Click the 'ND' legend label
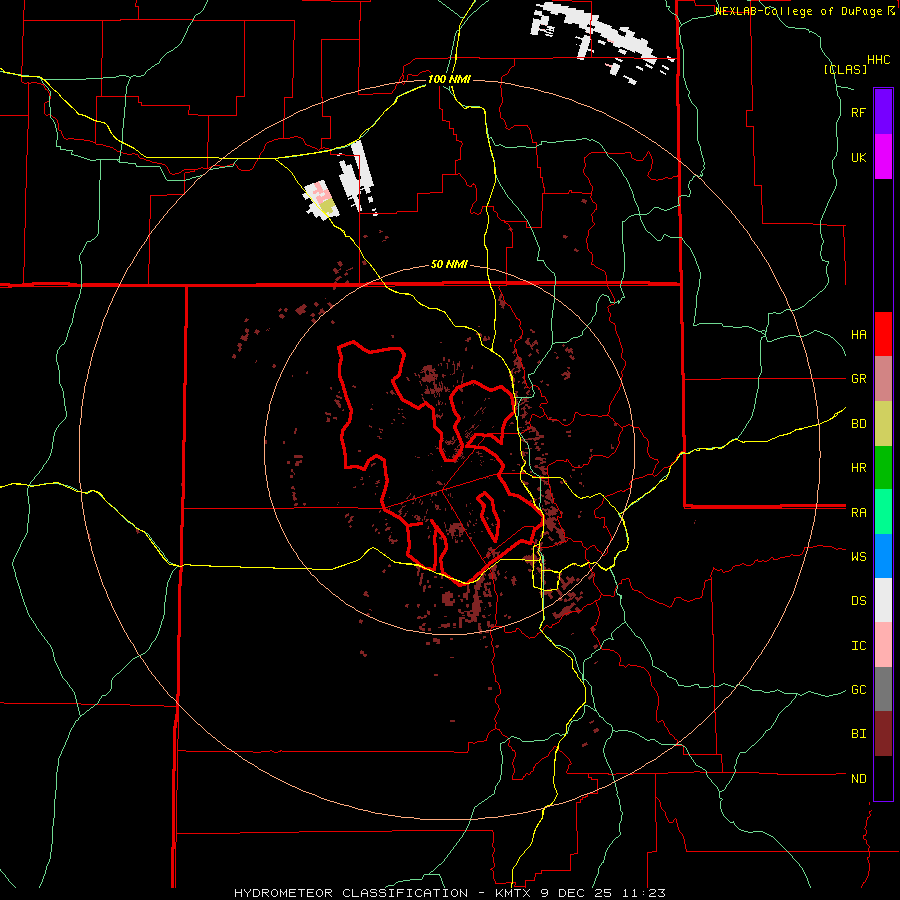900x900 pixels. coord(859,779)
